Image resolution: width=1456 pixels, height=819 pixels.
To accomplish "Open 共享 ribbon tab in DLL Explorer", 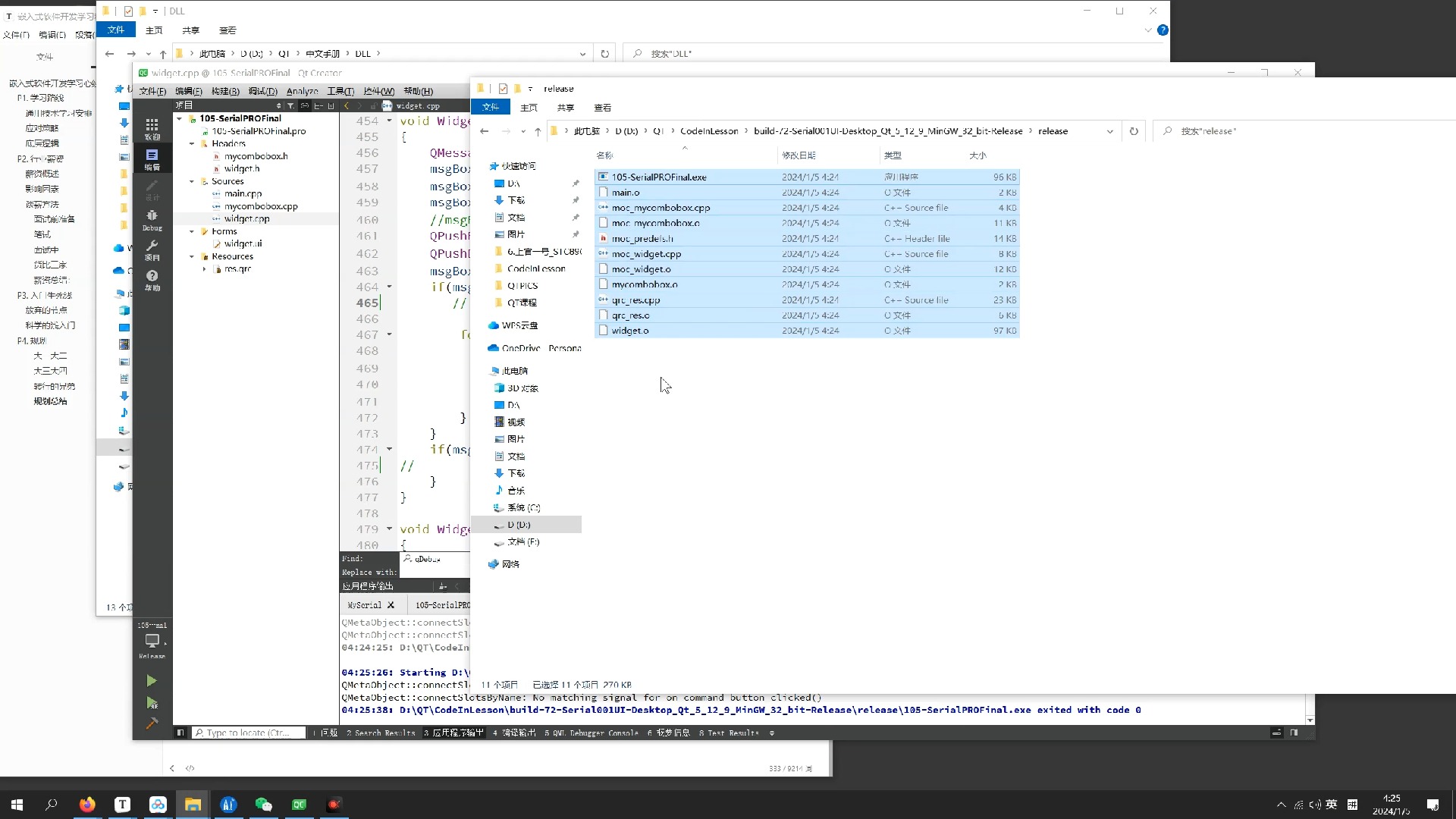I will tap(190, 30).
